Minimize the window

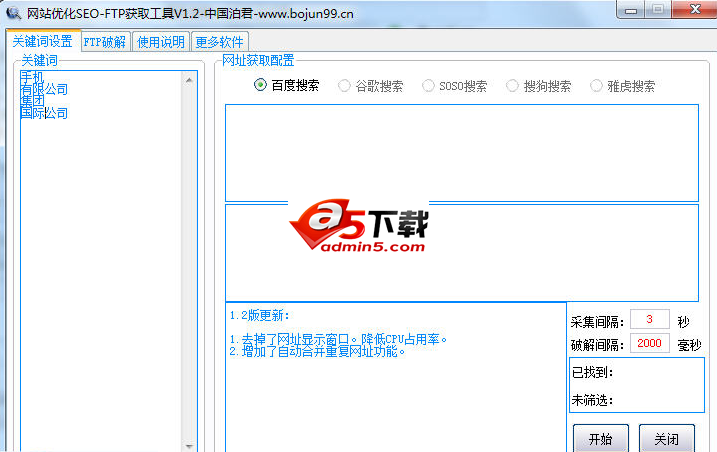(x=631, y=10)
